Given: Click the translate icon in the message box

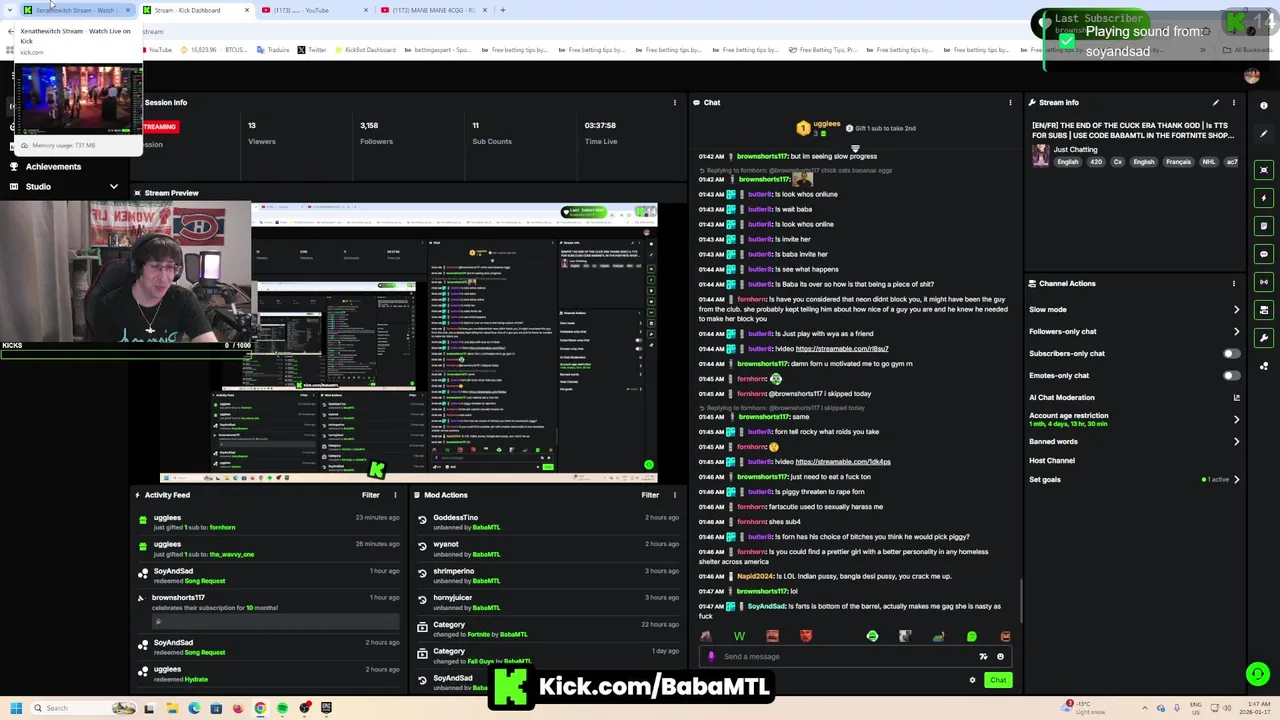Looking at the screenshot, I should [x=983, y=657].
